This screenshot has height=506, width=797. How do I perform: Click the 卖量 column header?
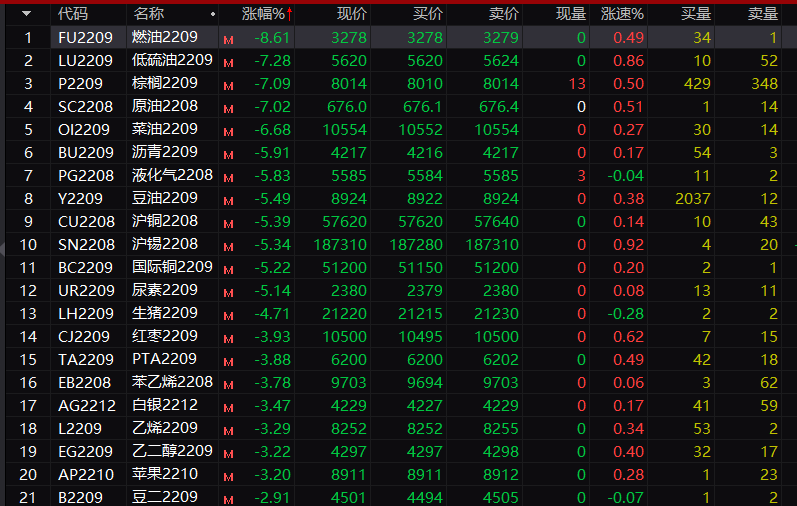pyautogui.click(x=763, y=14)
